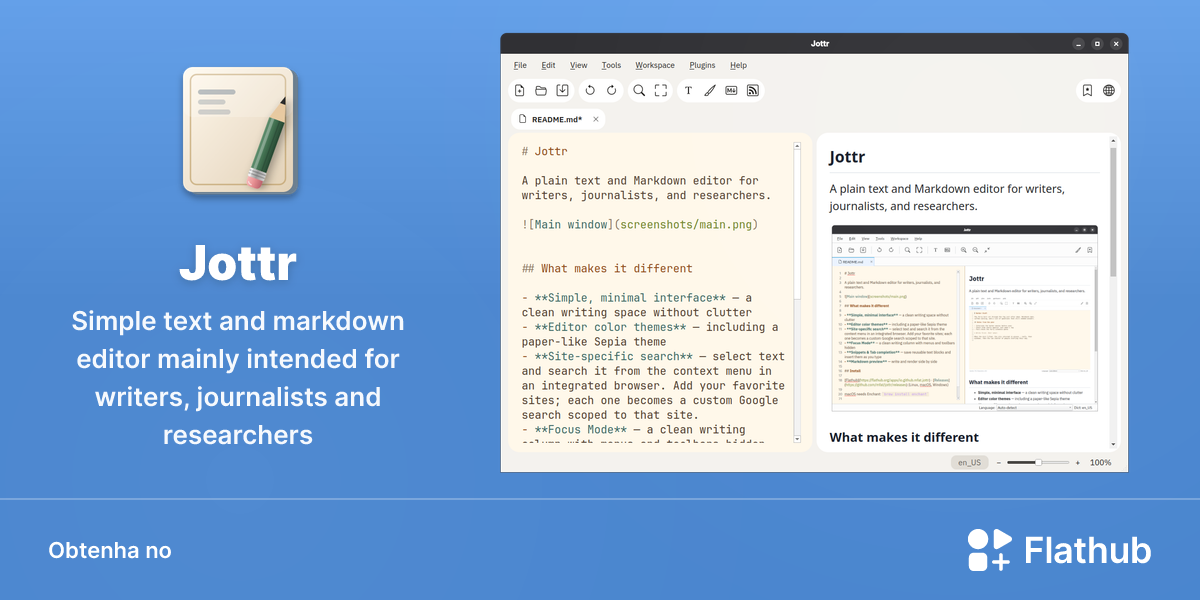Open the Help menu
Screen dimensions: 1200x600
click(x=738, y=65)
